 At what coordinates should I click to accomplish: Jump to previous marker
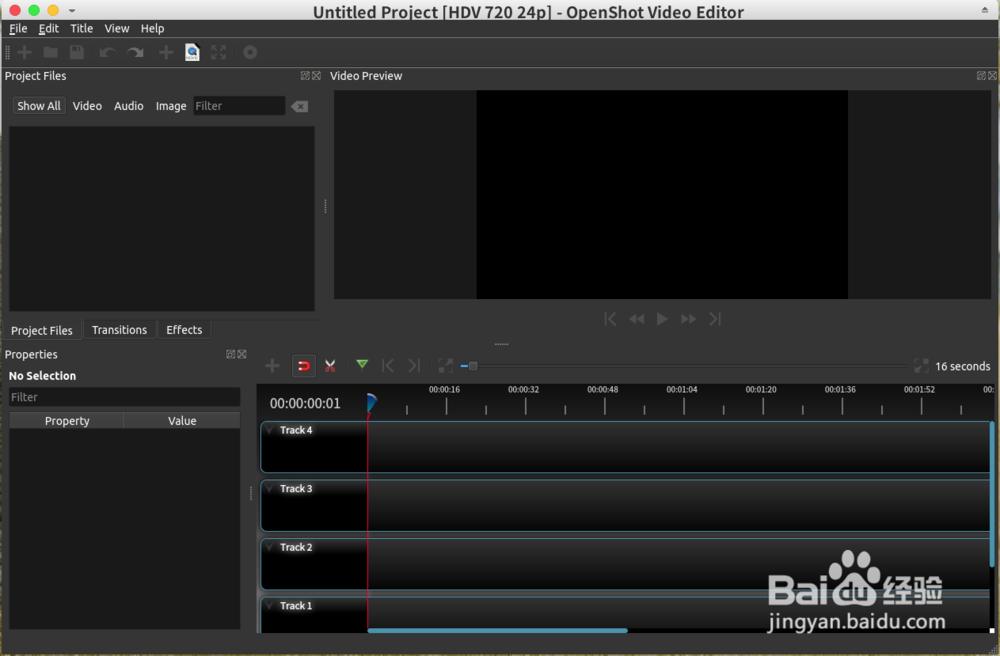tap(387, 365)
